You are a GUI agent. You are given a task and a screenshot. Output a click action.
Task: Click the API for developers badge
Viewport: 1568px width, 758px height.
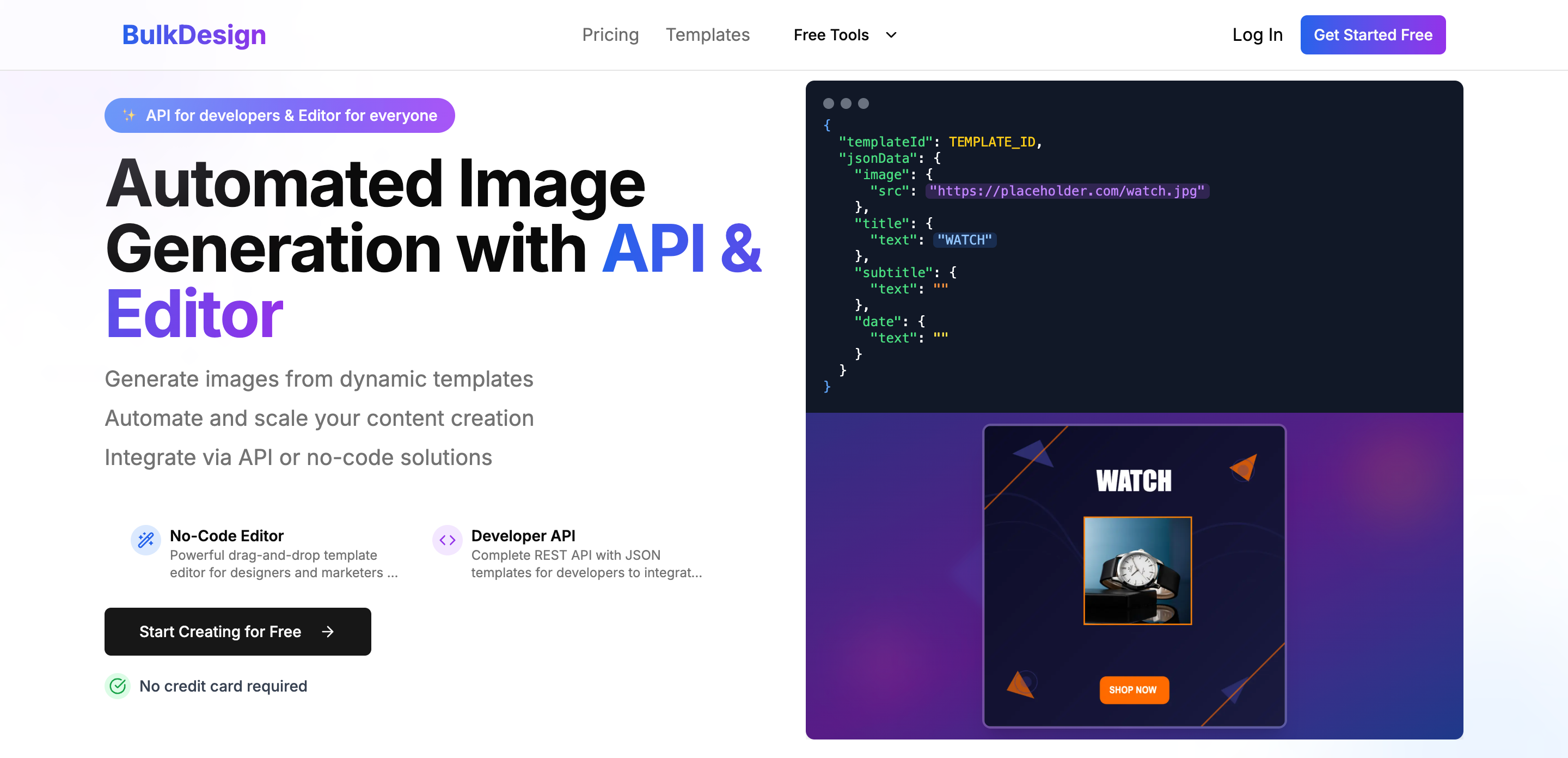(279, 115)
